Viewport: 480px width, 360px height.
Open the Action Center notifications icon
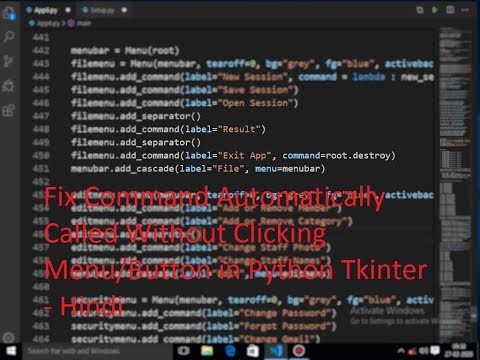(435, 351)
